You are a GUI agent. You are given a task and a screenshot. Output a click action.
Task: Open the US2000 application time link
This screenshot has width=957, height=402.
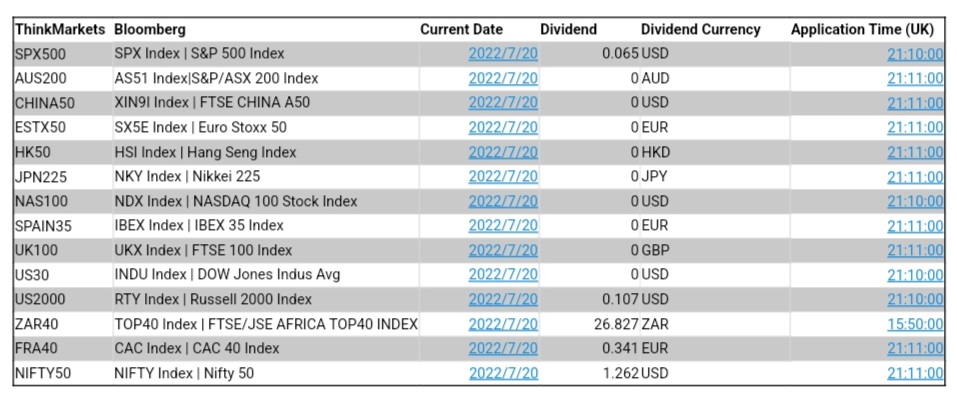point(914,299)
